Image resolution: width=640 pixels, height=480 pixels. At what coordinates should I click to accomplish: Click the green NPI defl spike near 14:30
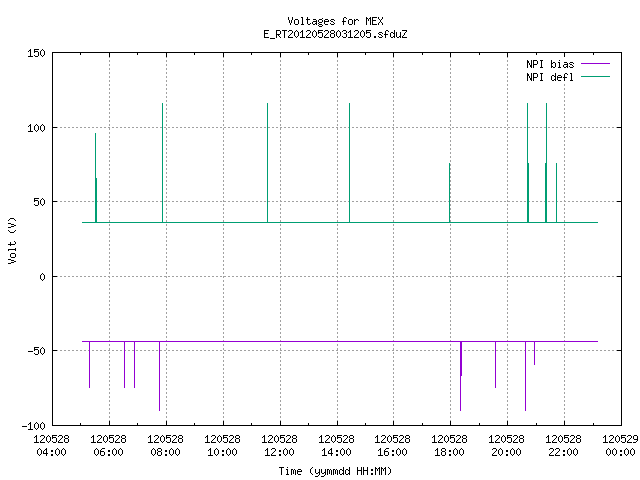(x=349, y=163)
